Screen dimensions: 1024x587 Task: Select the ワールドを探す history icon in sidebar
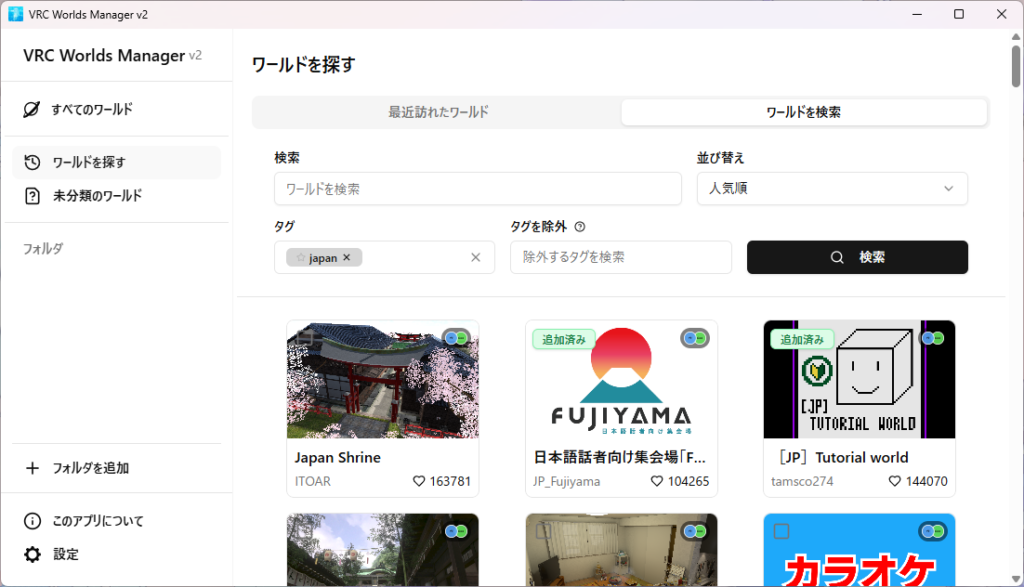click(x=32, y=162)
